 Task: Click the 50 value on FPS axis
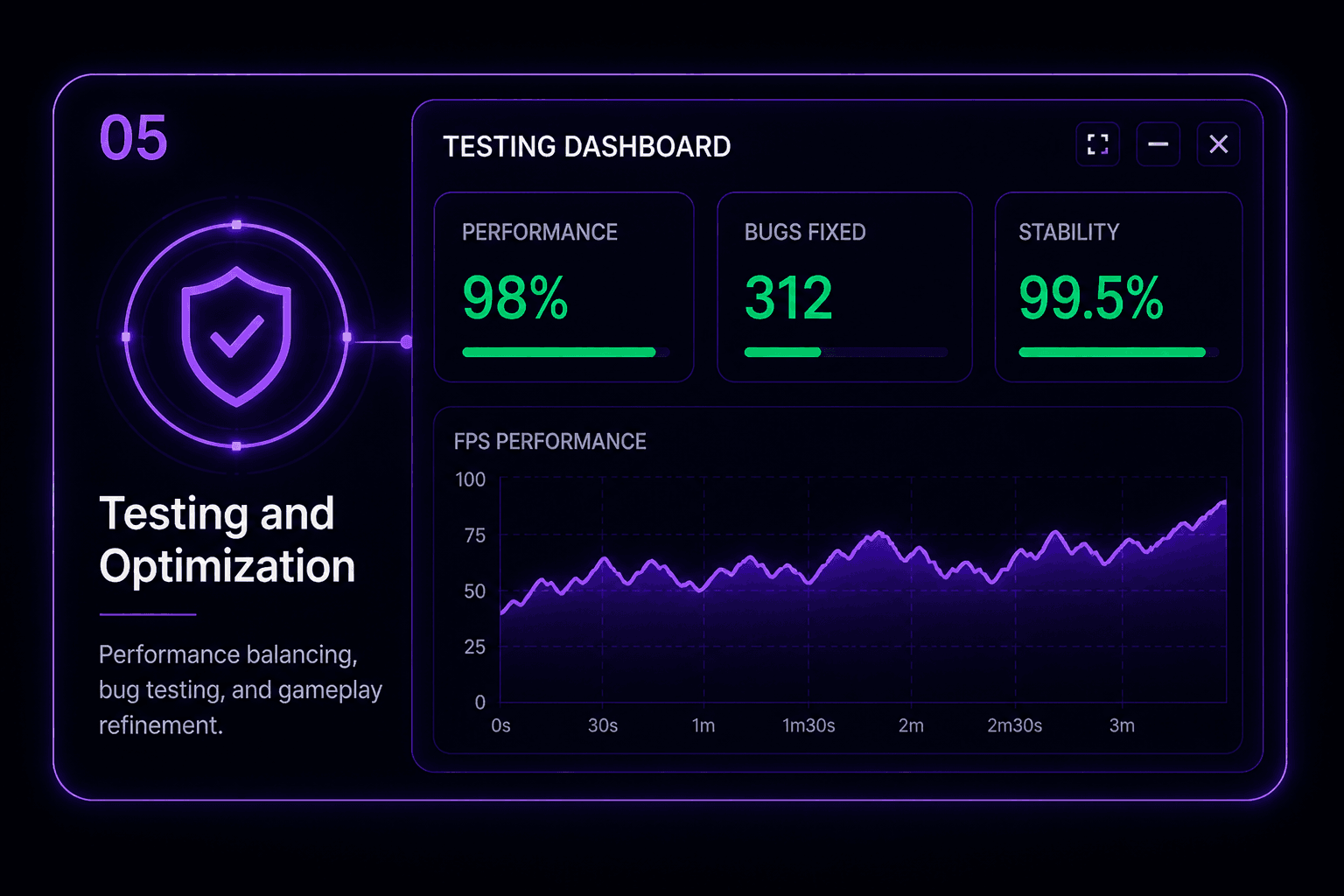tap(474, 591)
